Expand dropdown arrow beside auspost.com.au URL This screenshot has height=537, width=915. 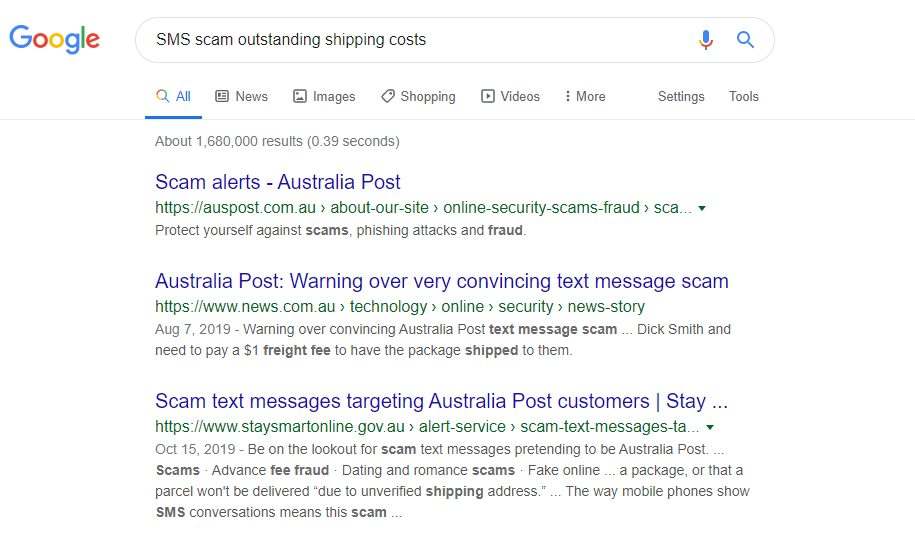tap(702, 208)
